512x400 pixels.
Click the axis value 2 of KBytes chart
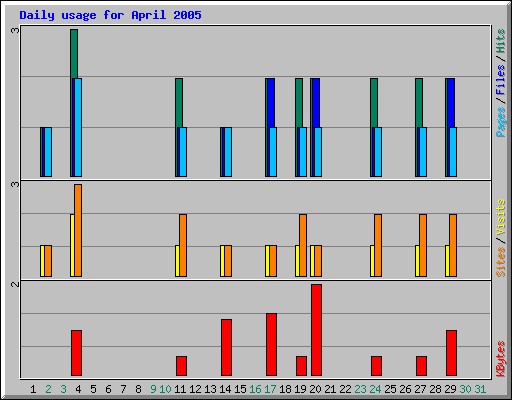[15, 284]
